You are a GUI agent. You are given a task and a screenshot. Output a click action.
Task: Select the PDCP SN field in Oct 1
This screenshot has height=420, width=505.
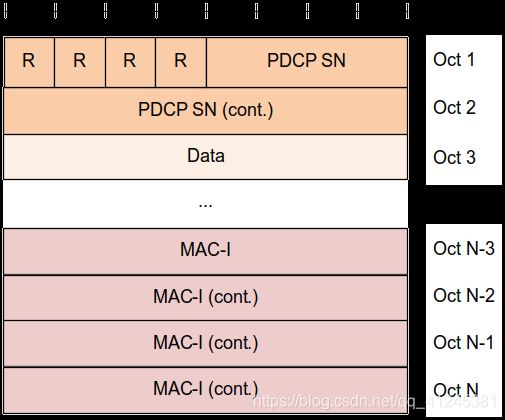click(x=307, y=62)
